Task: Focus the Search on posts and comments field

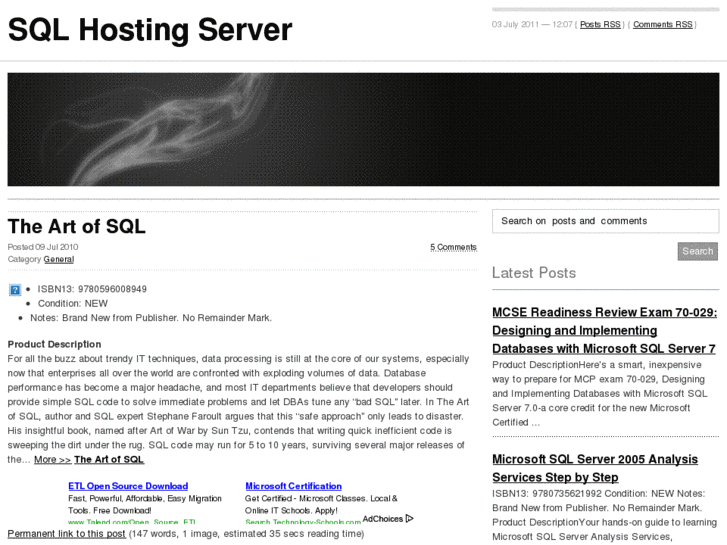Action: (x=606, y=221)
